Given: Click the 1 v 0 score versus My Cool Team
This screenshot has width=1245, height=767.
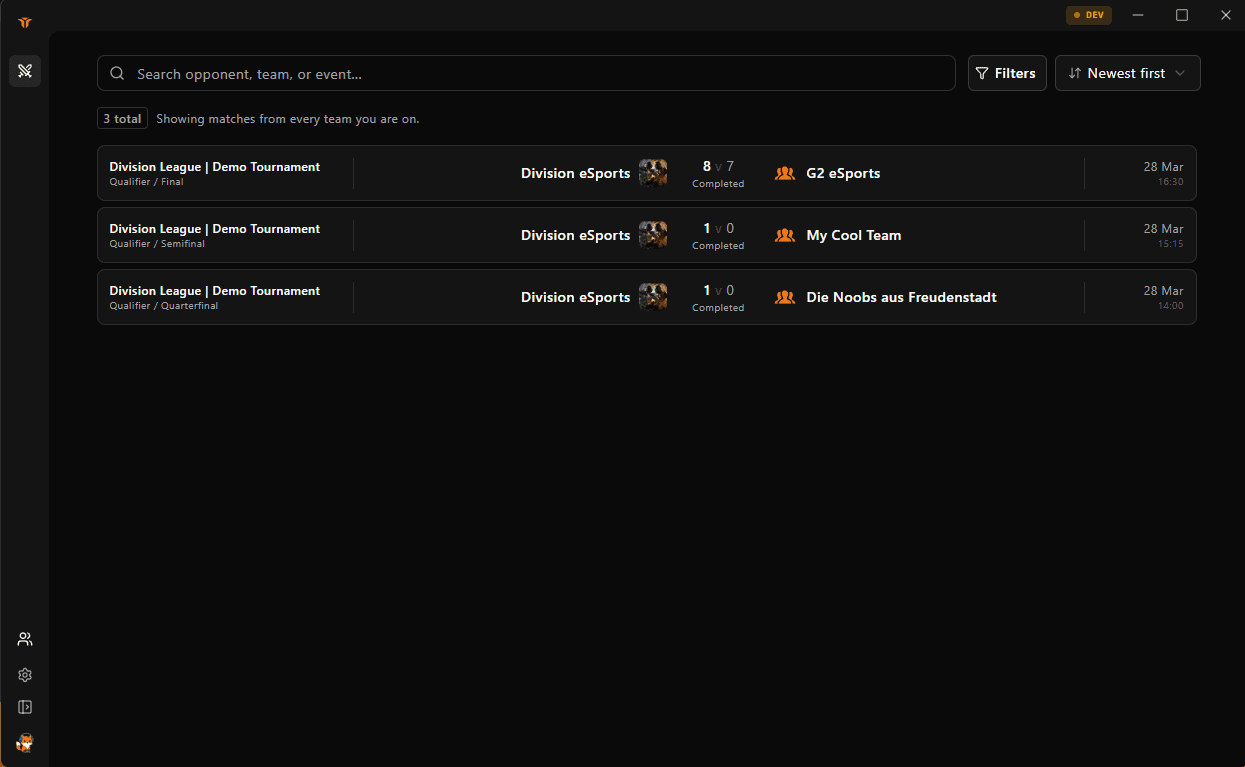Looking at the screenshot, I should point(718,228).
